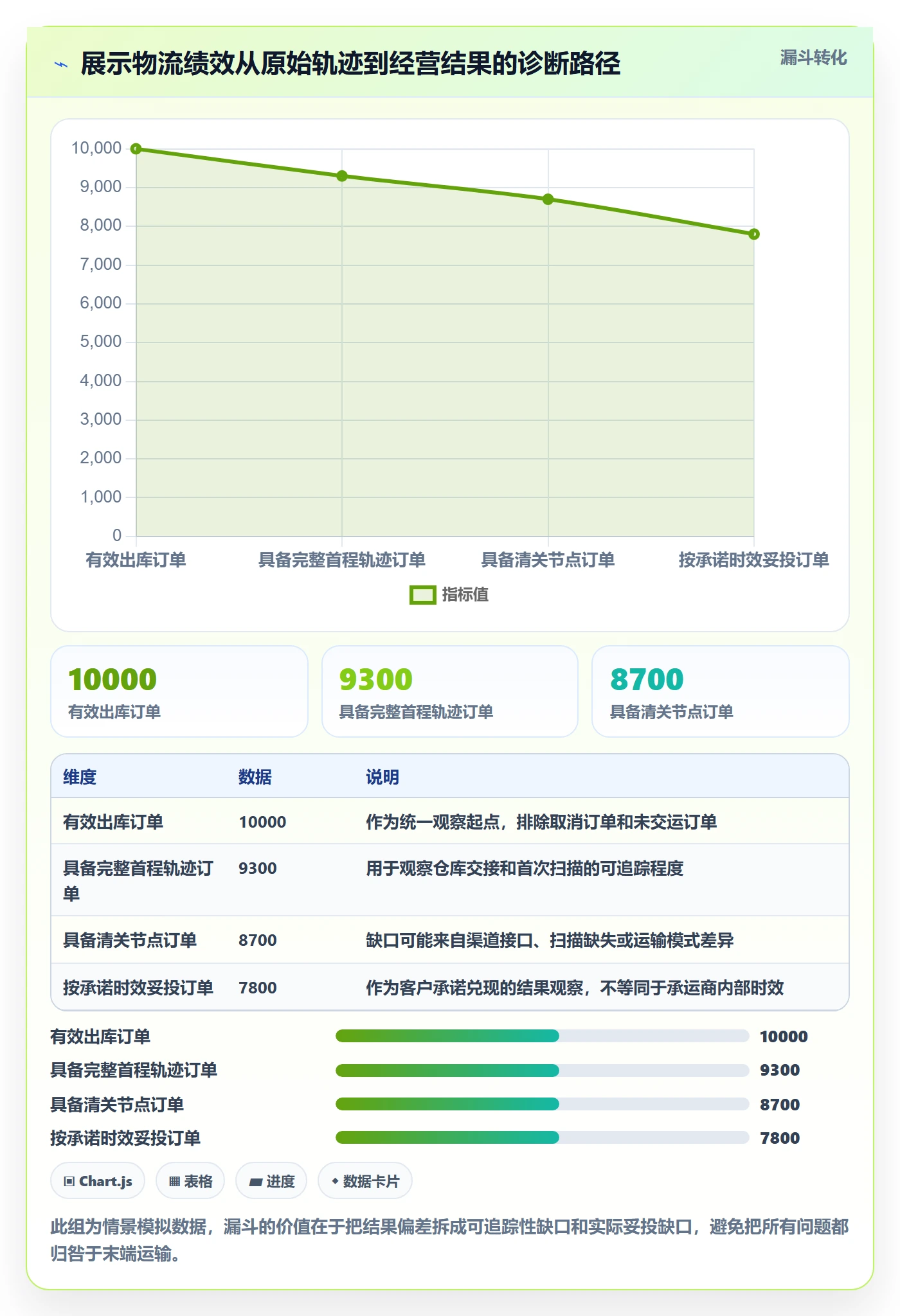Click the description 作为统一观察起点，排除取消订单和未交运订单

click(x=541, y=822)
